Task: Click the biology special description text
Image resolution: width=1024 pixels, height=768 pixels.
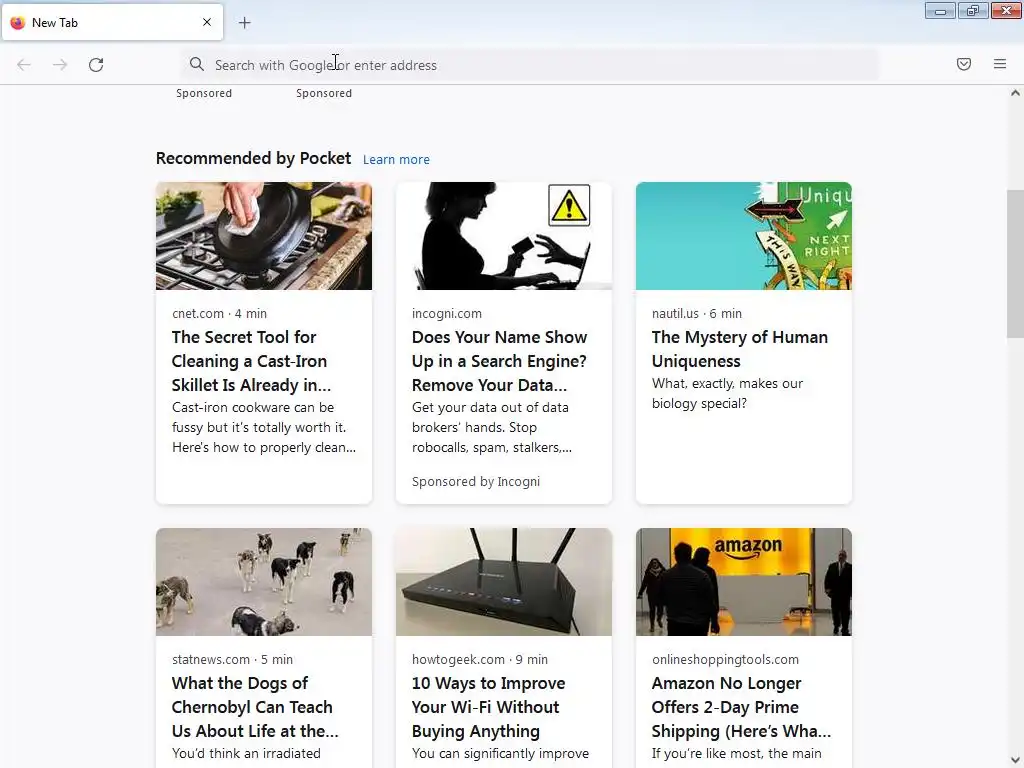Action: click(728, 393)
